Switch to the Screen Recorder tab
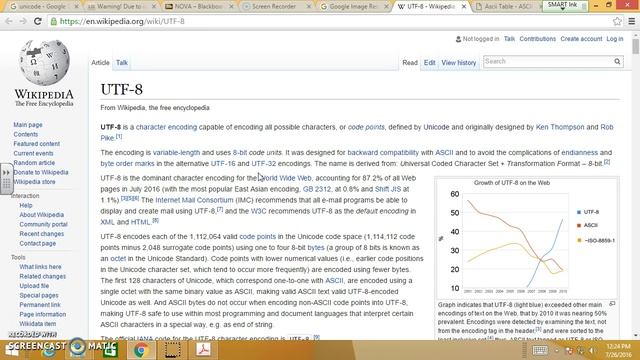This screenshot has height=360, width=640. 274,7
